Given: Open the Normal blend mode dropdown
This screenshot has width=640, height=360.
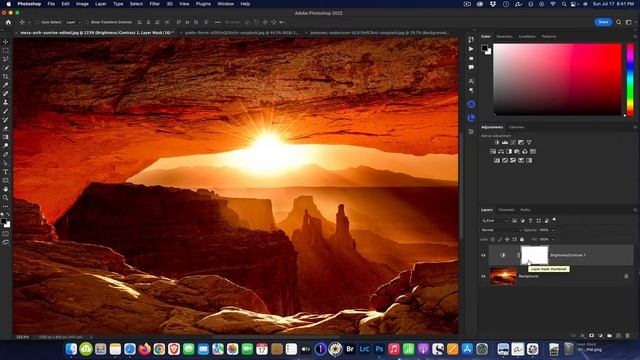Looking at the screenshot, I should point(501,230).
